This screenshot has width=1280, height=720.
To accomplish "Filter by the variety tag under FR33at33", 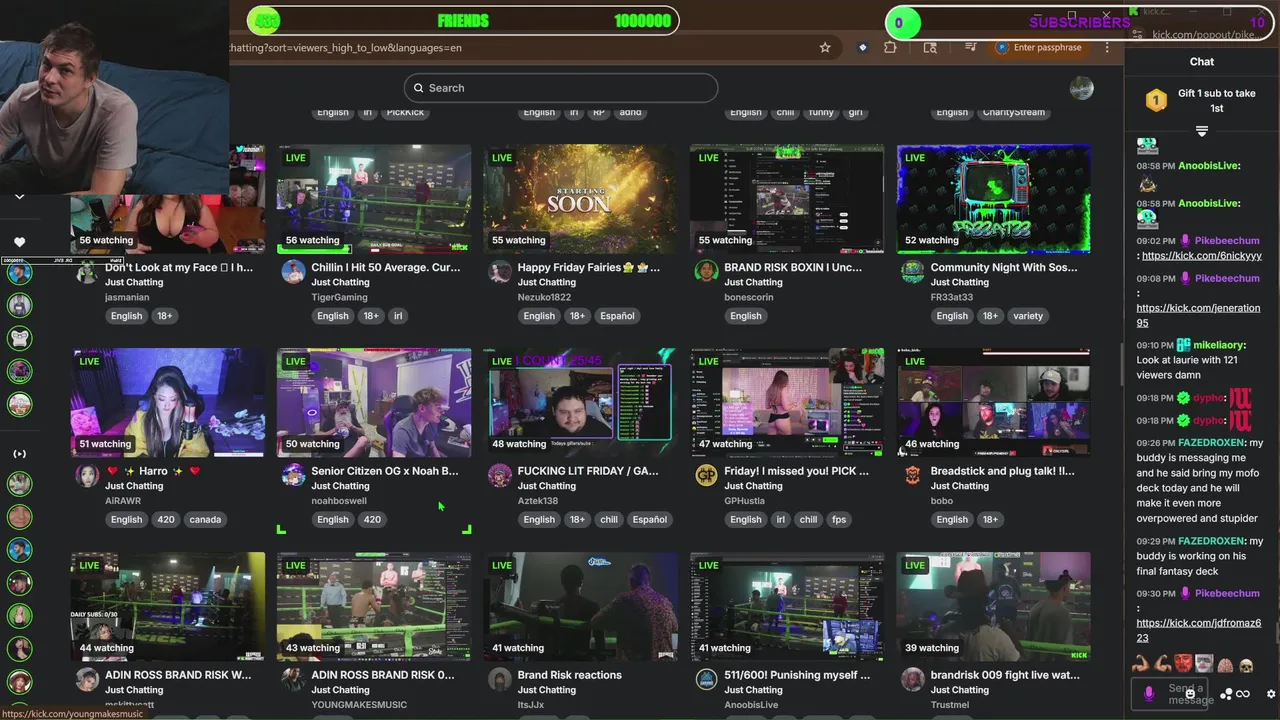I will 1028,316.
